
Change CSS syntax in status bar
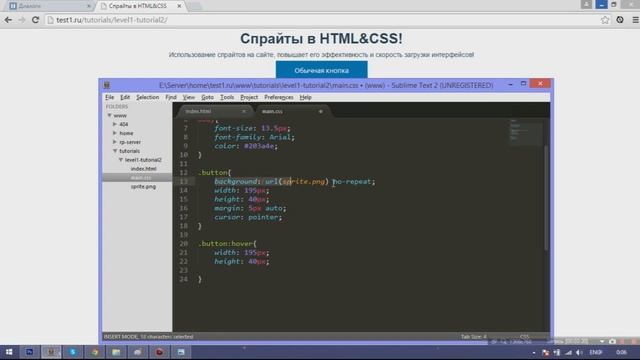524,337
